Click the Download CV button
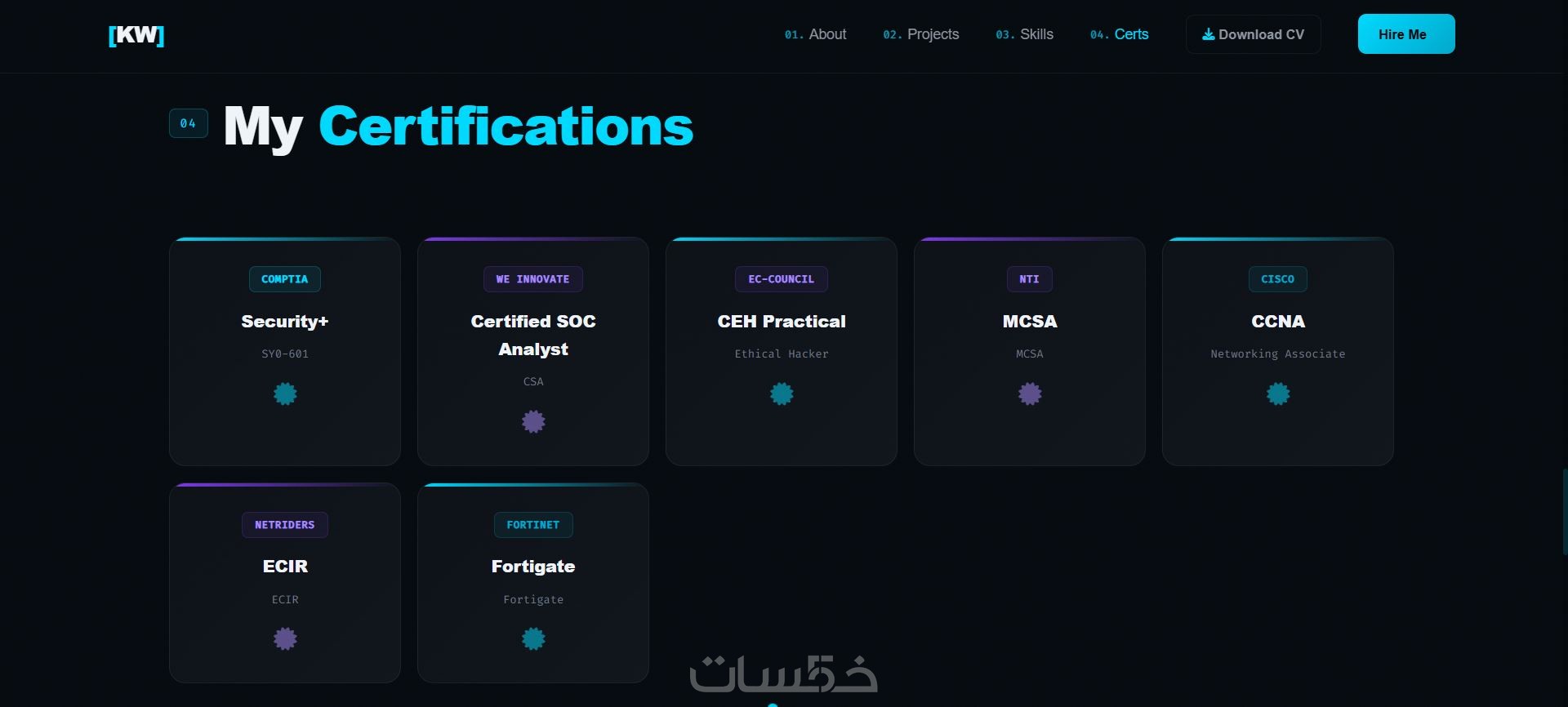 pyautogui.click(x=1253, y=34)
